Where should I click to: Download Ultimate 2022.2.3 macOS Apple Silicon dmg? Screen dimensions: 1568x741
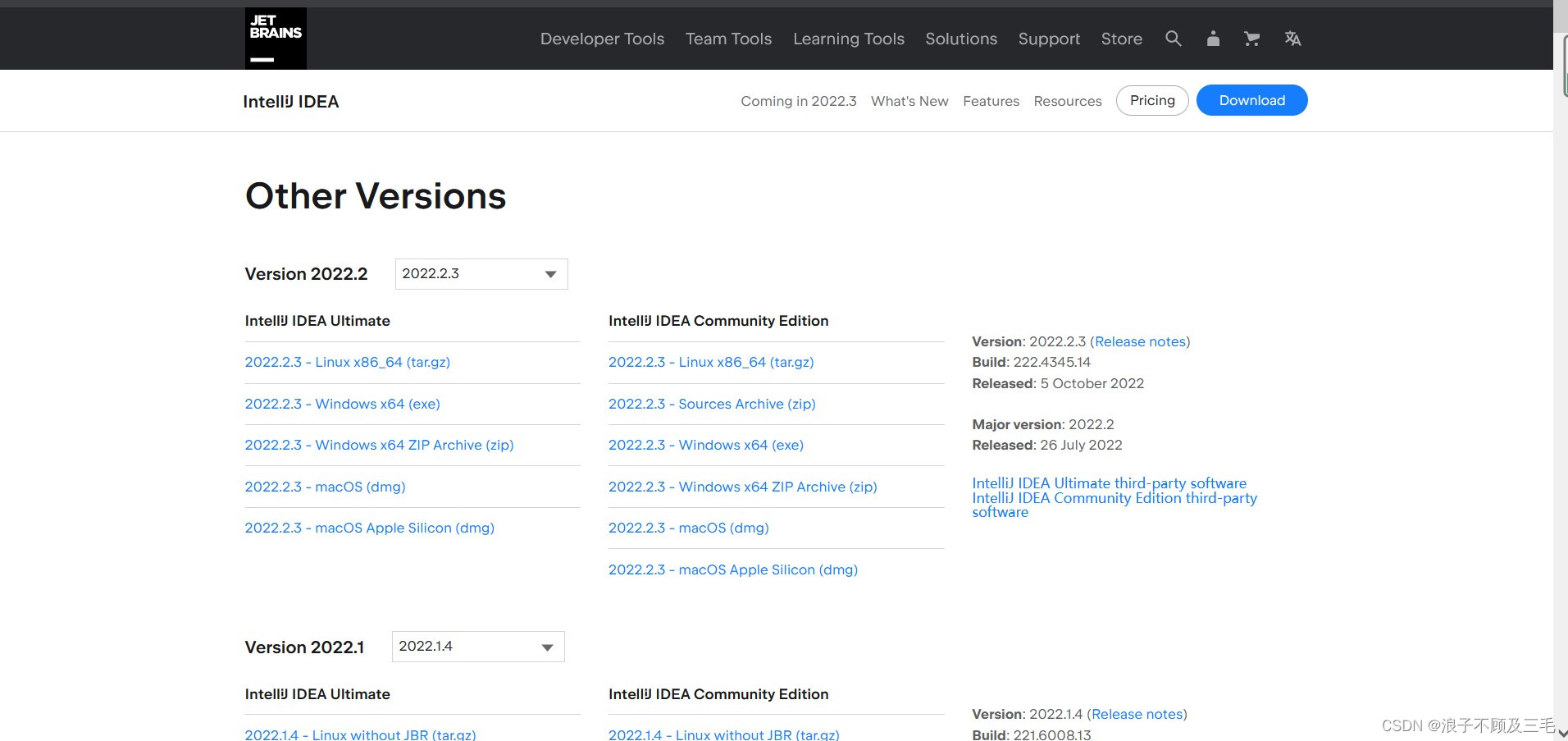[369, 528]
